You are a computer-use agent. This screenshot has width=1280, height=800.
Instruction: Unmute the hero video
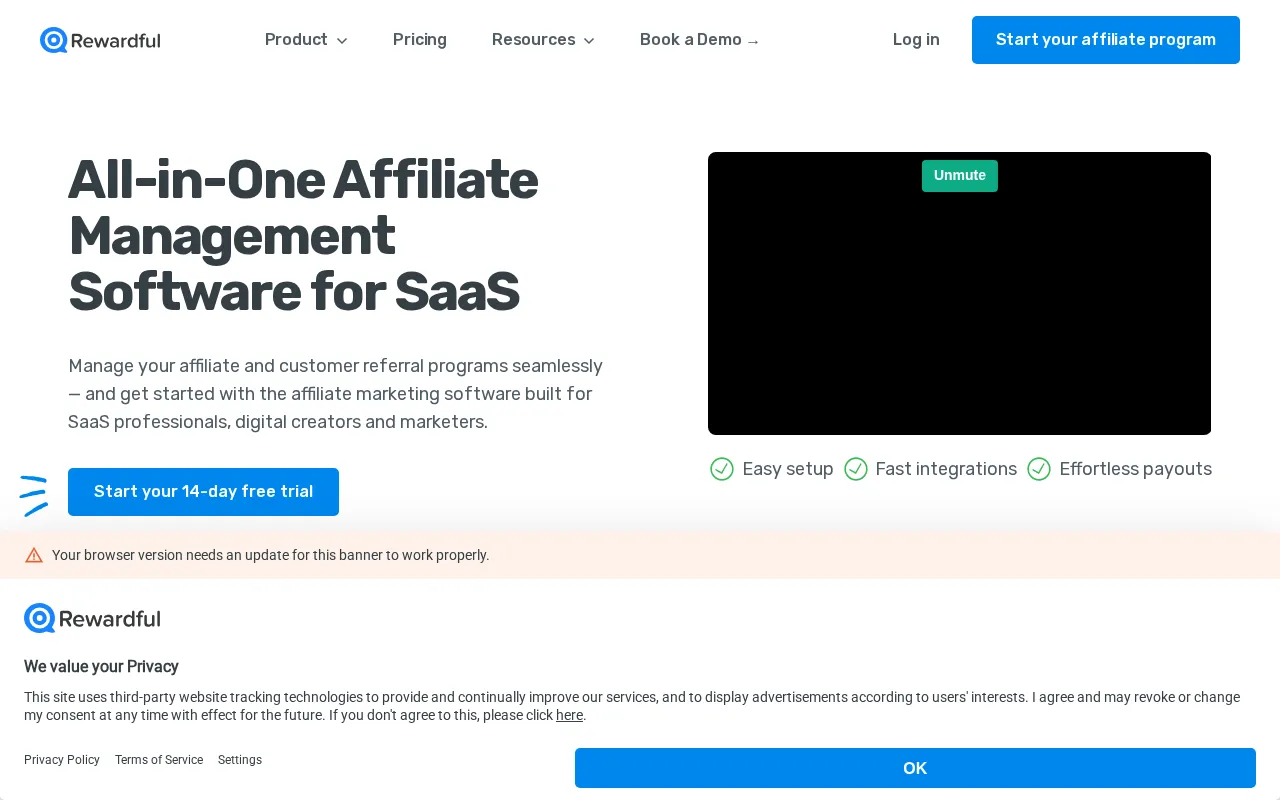960,176
